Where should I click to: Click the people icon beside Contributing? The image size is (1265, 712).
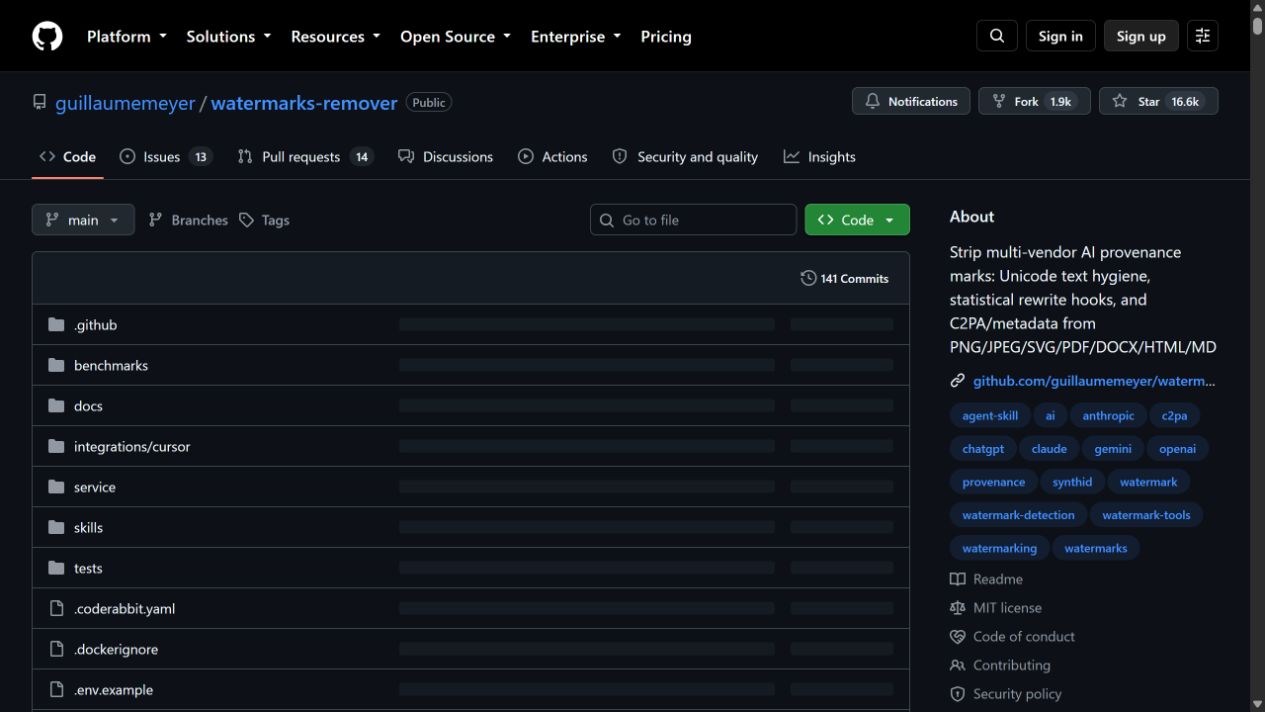tap(958, 665)
